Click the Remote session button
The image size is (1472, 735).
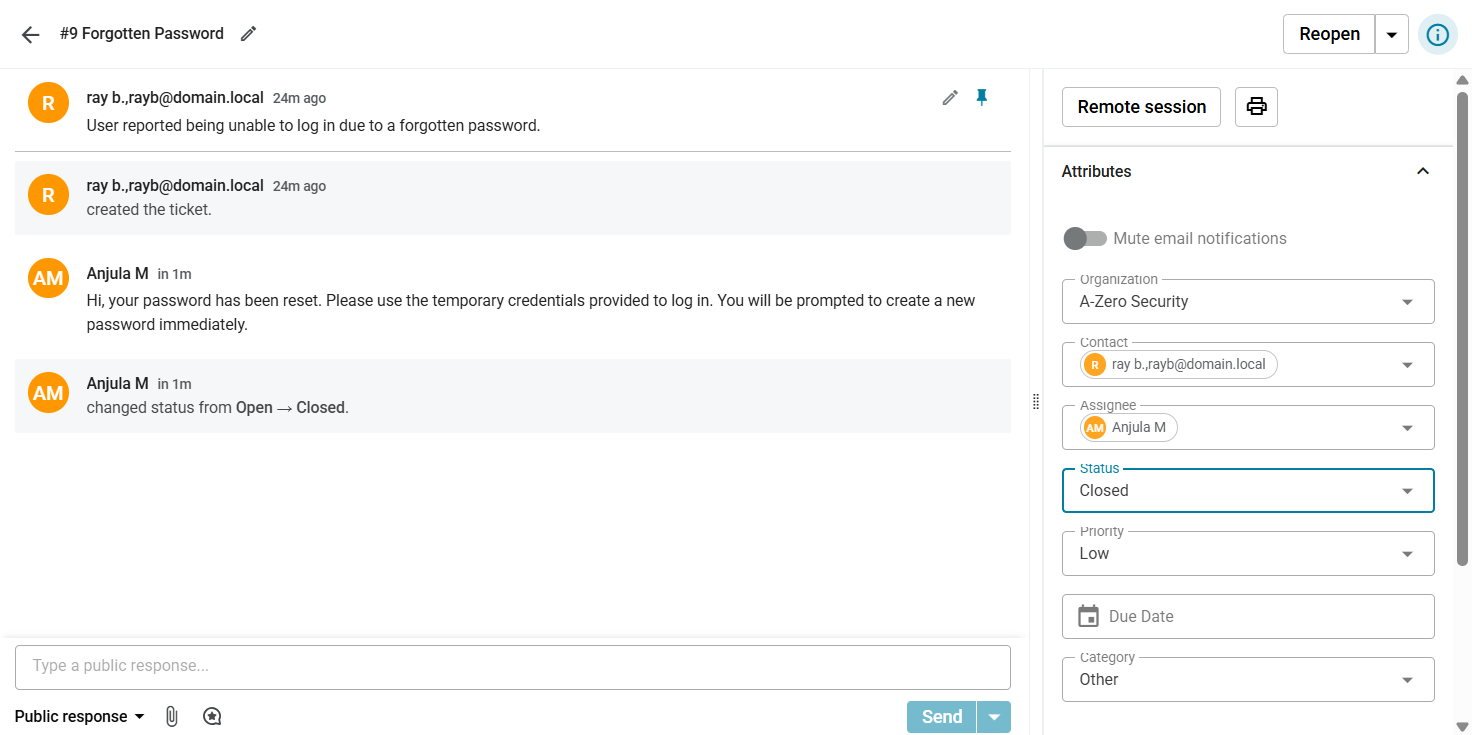click(x=1142, y=107)
